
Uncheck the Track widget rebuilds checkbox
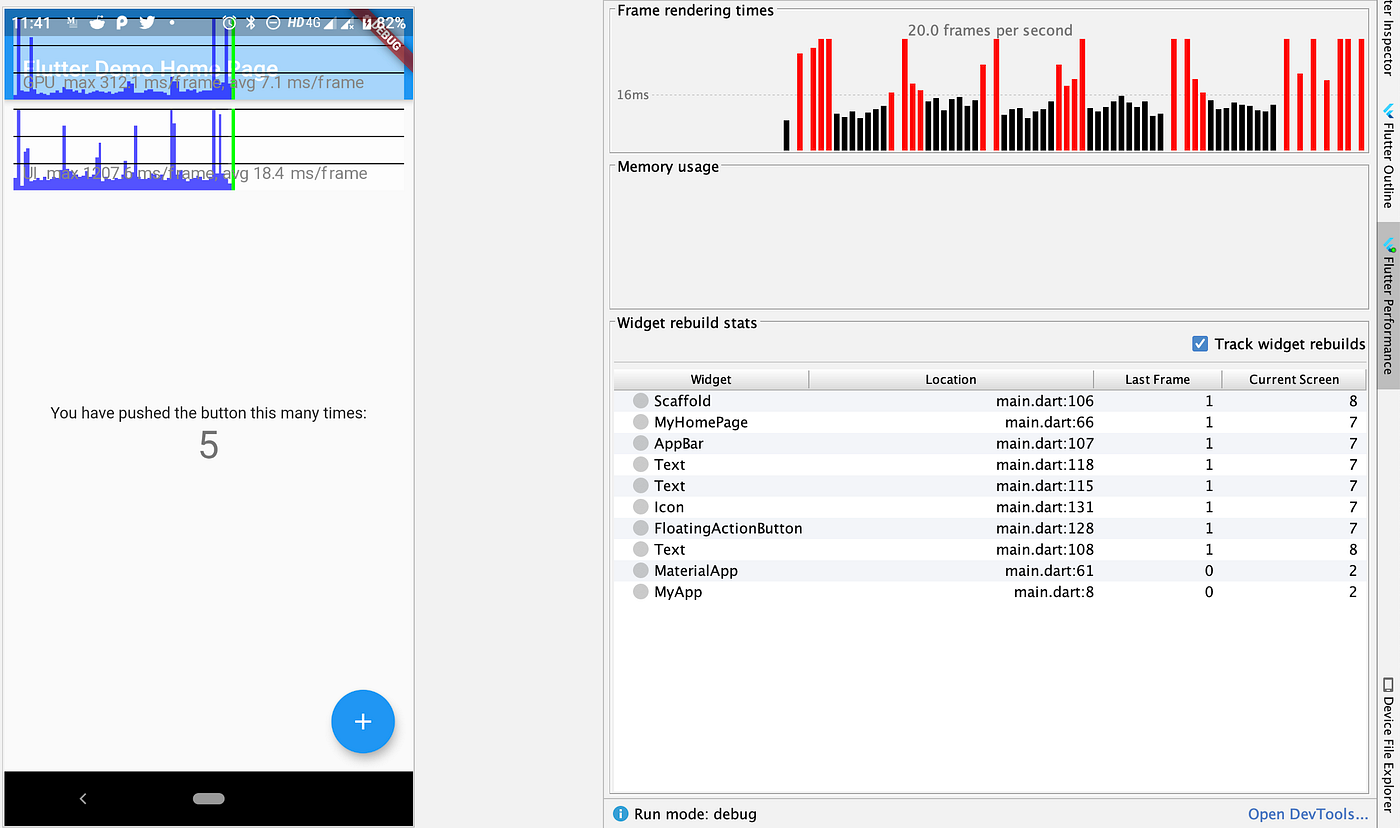1199,343
